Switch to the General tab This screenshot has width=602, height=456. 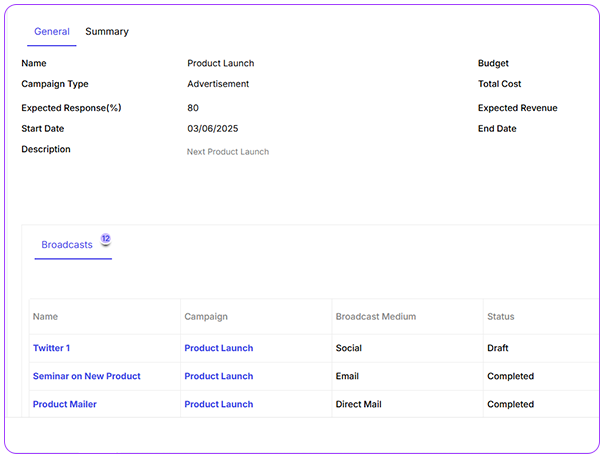(51, 32)
